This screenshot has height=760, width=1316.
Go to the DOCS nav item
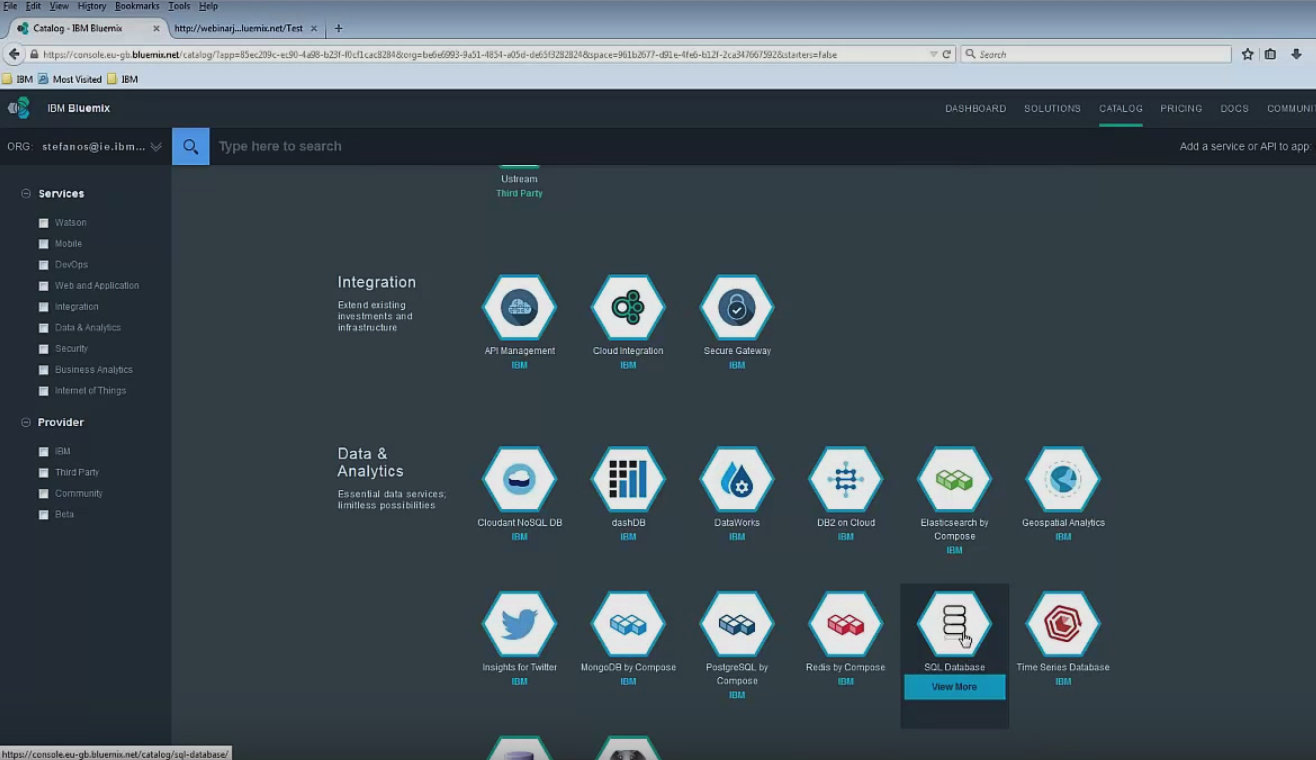(1234, 108)
